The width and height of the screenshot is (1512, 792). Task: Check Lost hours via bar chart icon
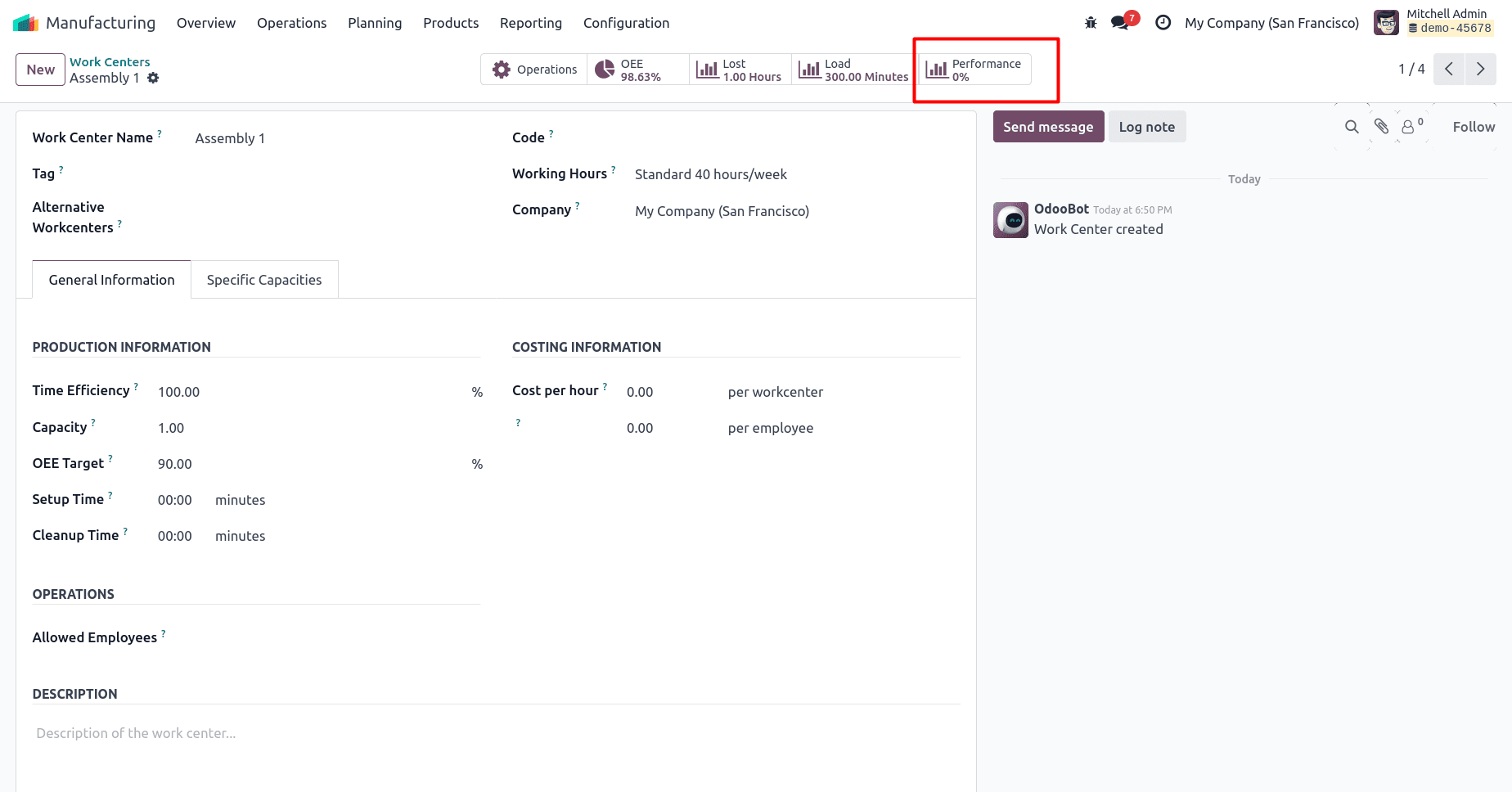[737, 70]
